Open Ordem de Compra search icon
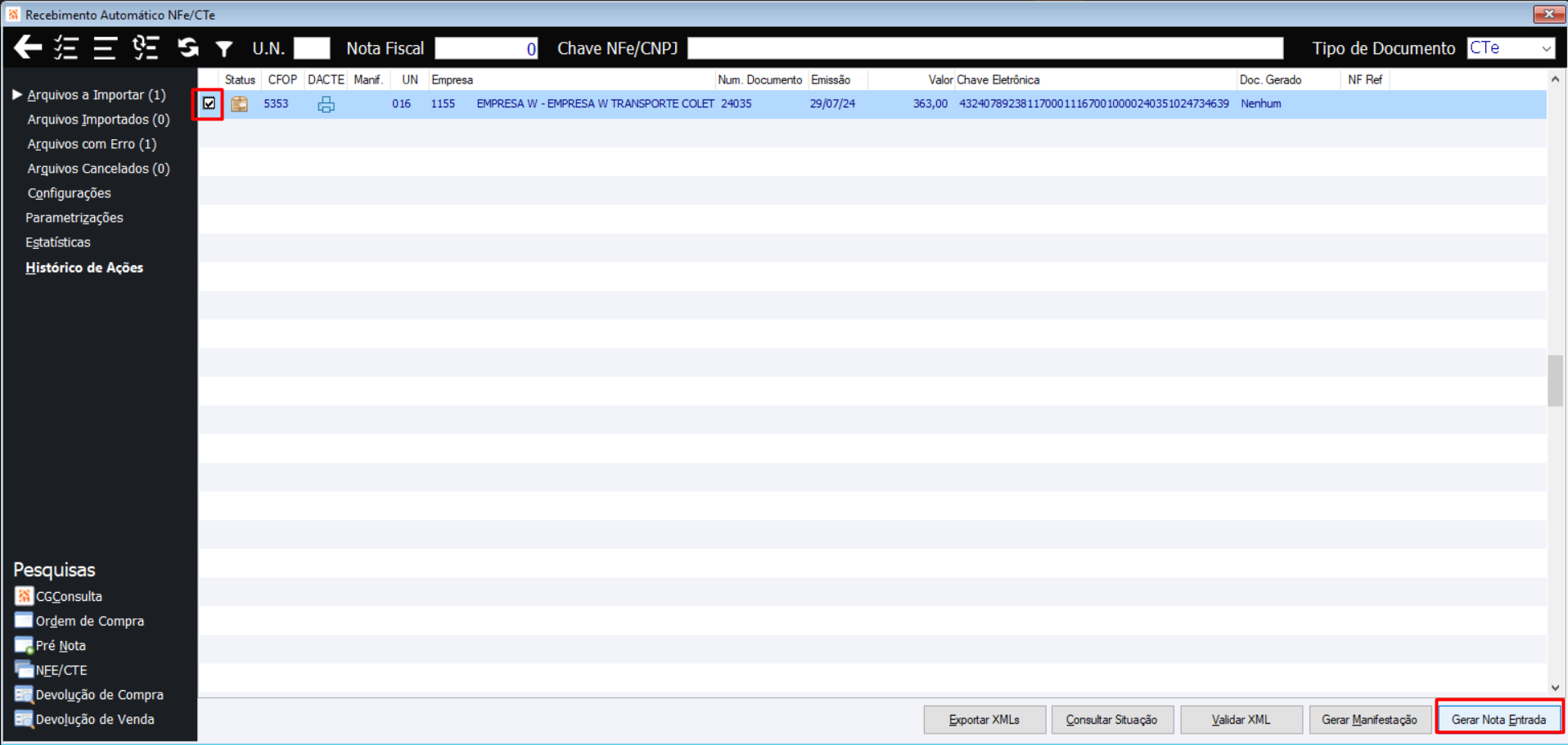The image size is (1568, 745). tap(24, 621)
